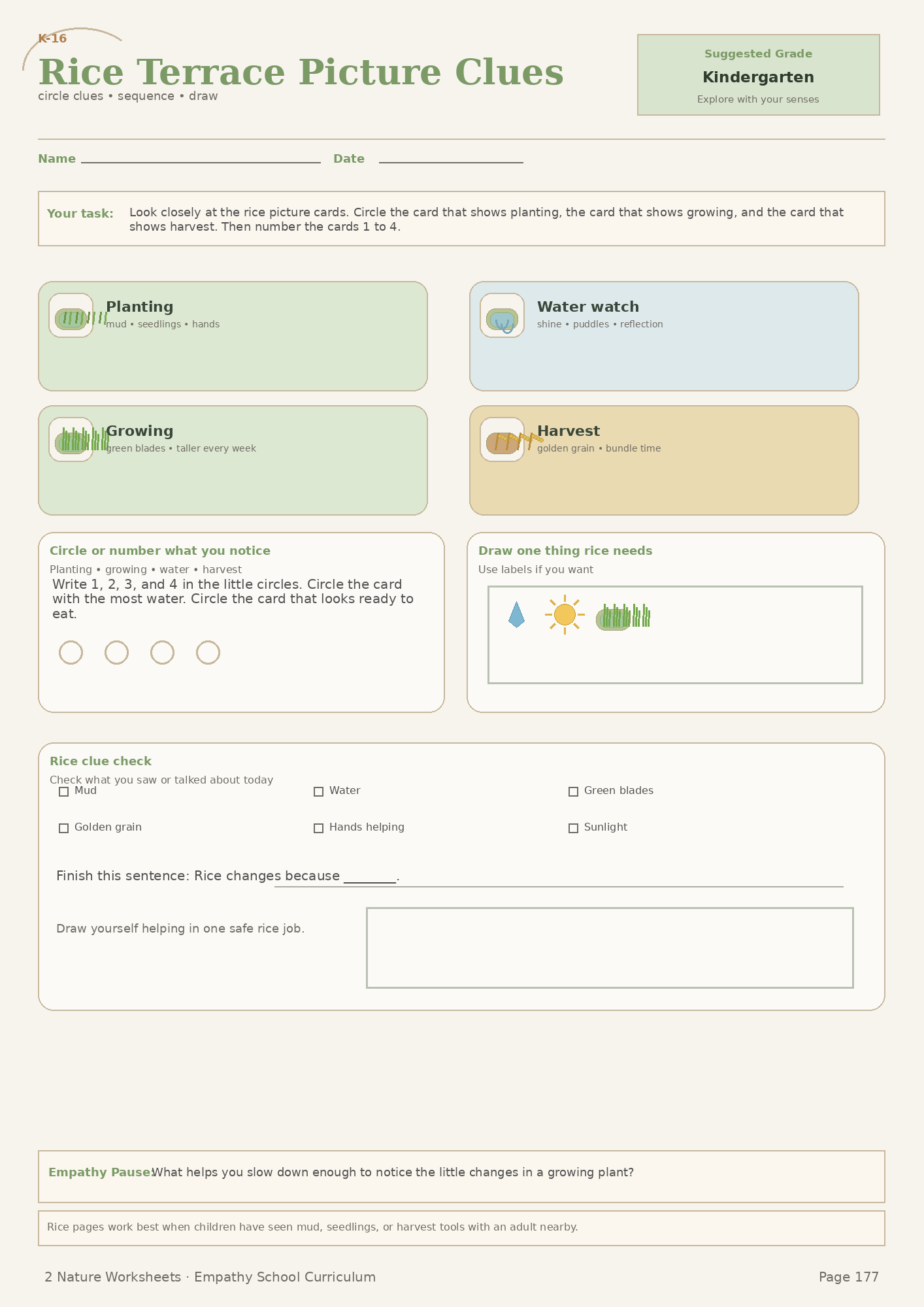Check the Water checkbox
Viewport: 924px width, 1307px height.
click(318, 791)
